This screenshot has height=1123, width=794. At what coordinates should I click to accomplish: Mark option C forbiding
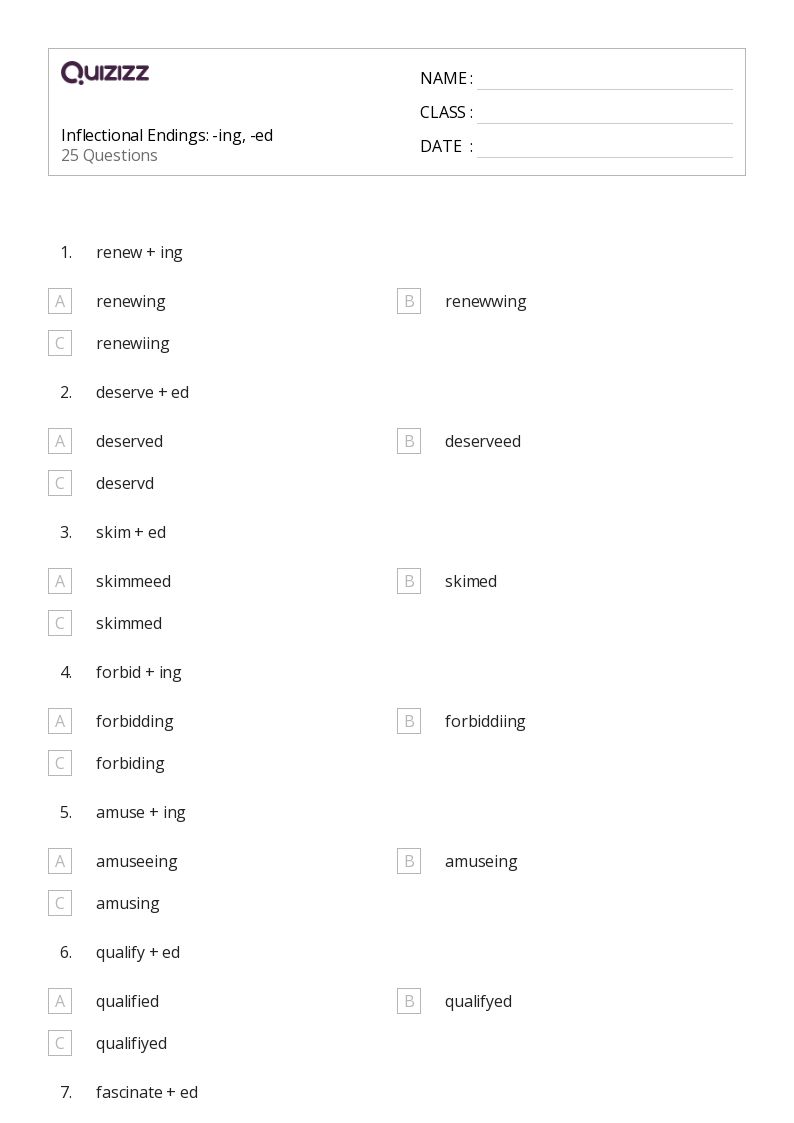(60, 763)
